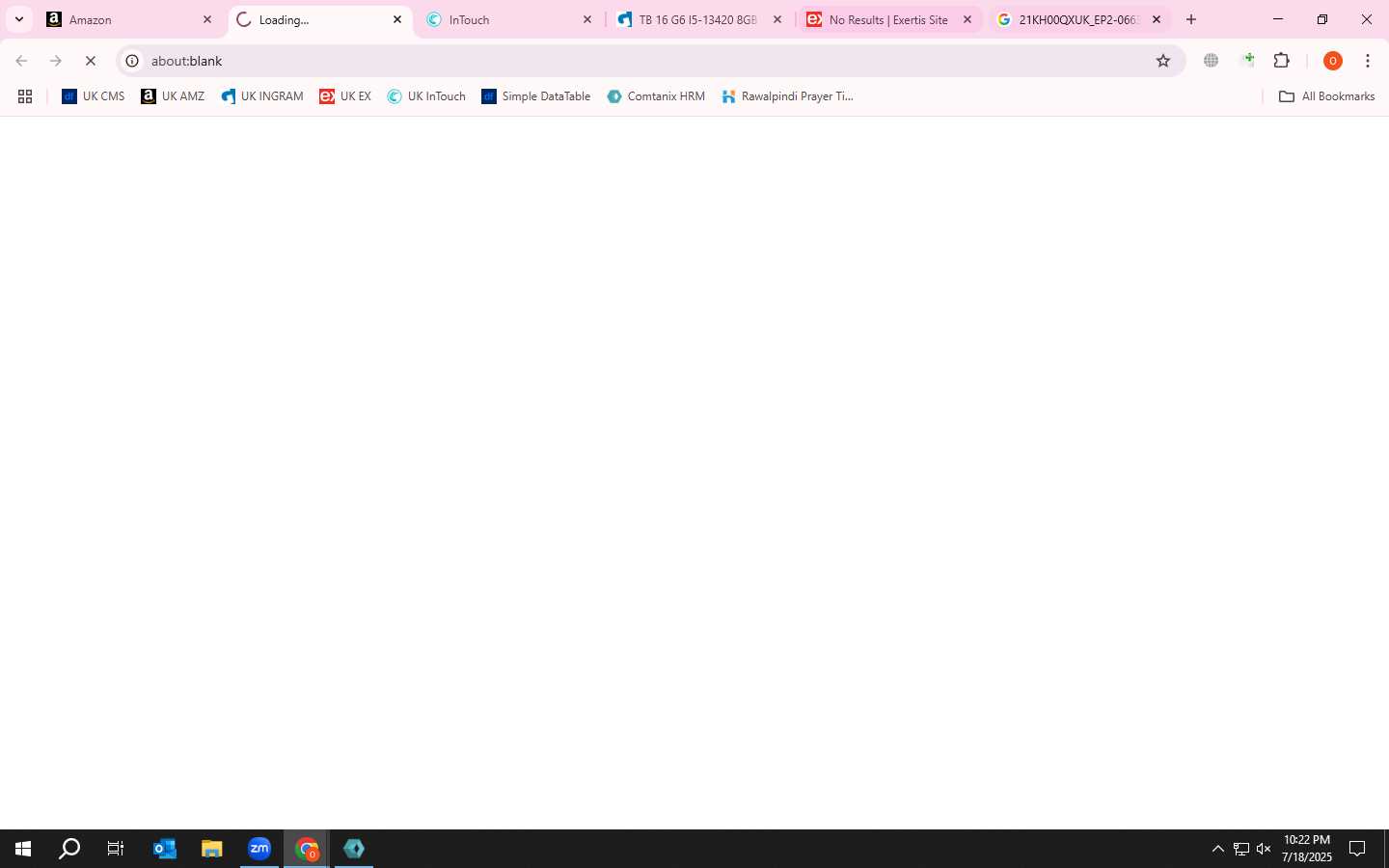Image resolution: width=1389 pixels, height=868 pixels.
Task: Click Chrome icon on taskbar
Action: tap(307, 849)
